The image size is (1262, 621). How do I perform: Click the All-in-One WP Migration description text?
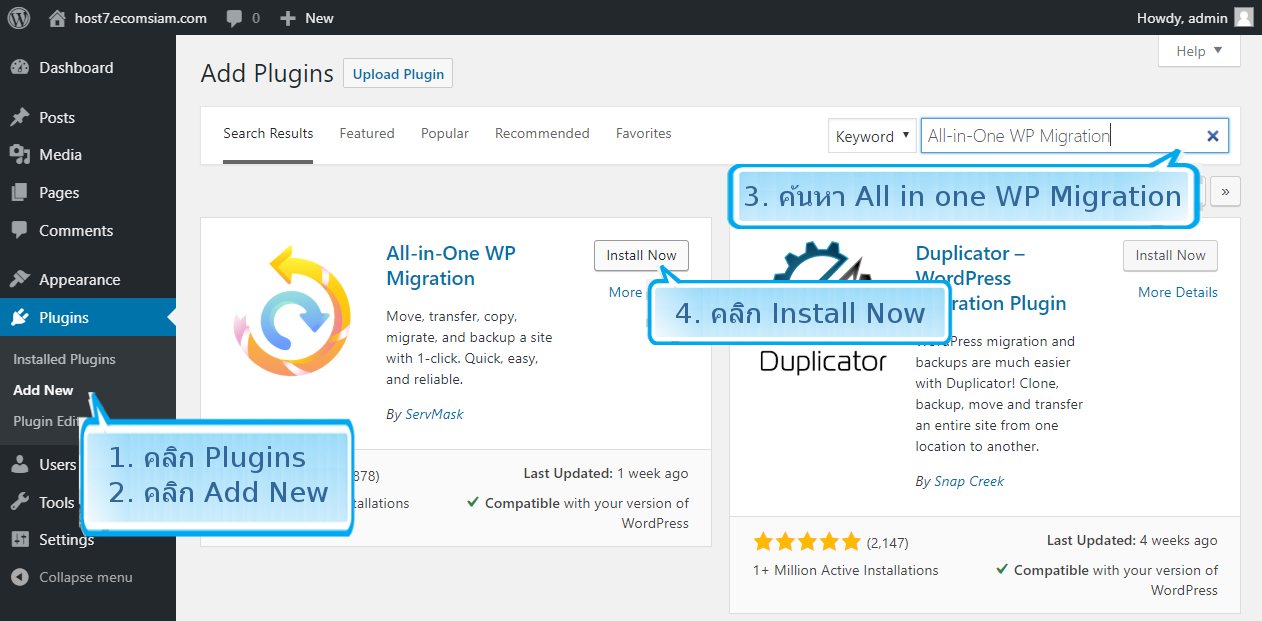pos(469,348)
